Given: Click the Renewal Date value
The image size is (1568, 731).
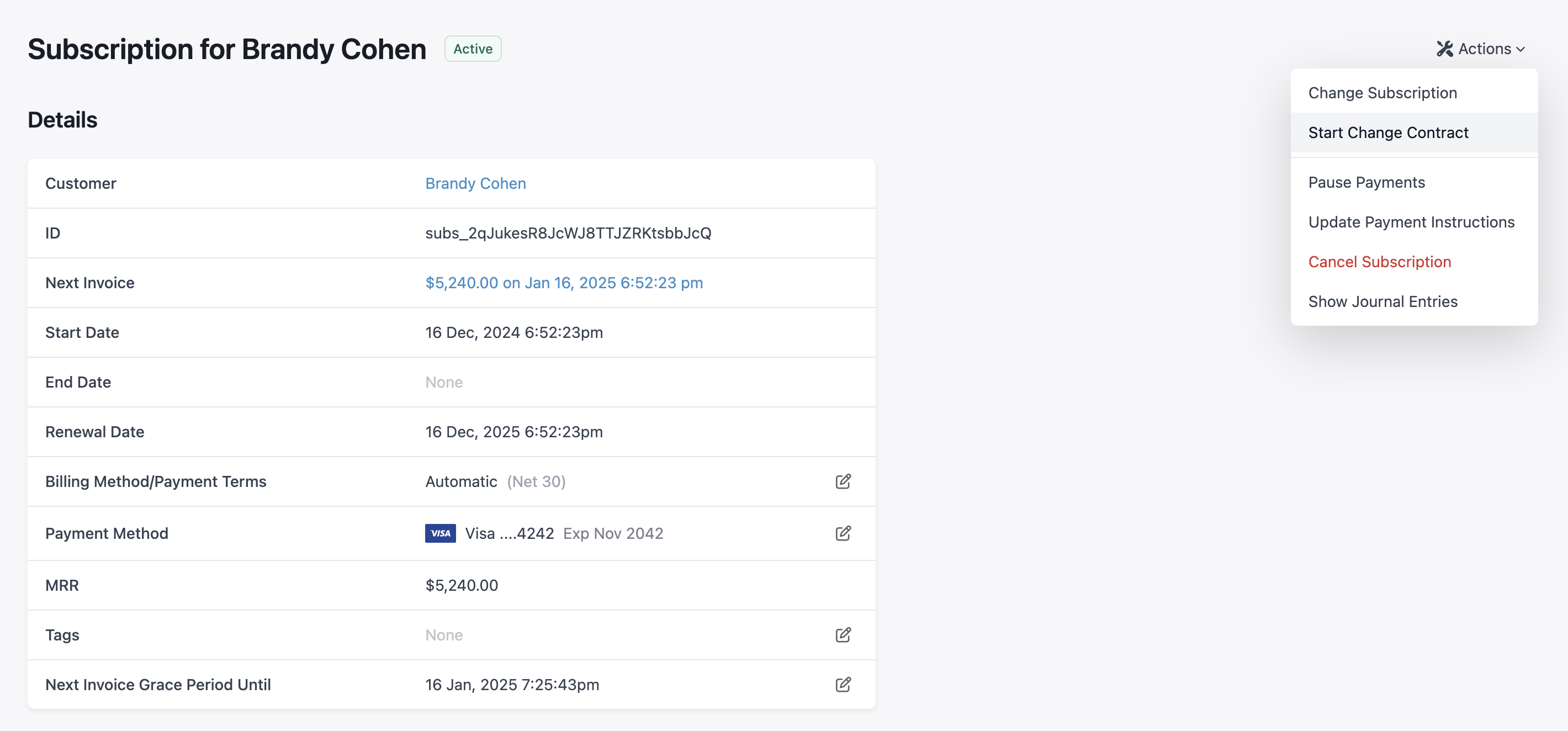Looking at the screenshot, I should pyautogui.click(x=513, y=432).
